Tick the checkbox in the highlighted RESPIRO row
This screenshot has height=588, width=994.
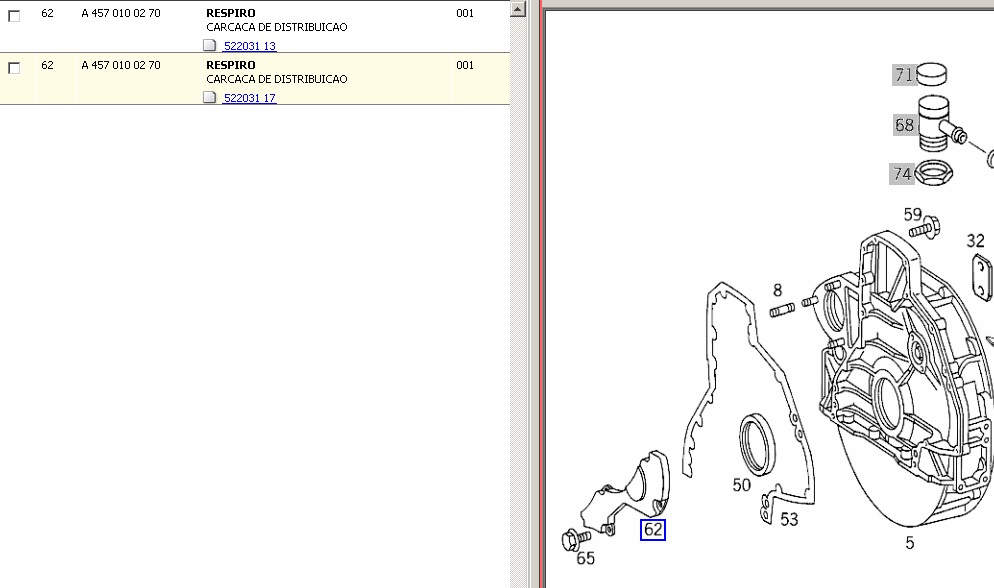point(14,68)
